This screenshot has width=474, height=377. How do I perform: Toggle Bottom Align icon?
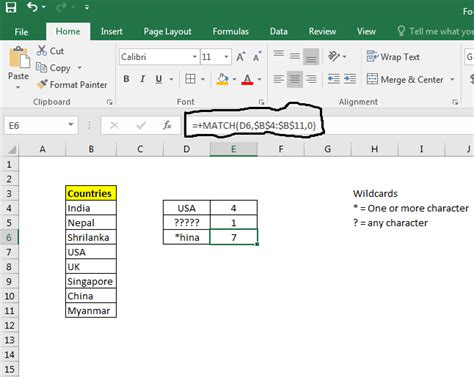(x=311, y=57)
